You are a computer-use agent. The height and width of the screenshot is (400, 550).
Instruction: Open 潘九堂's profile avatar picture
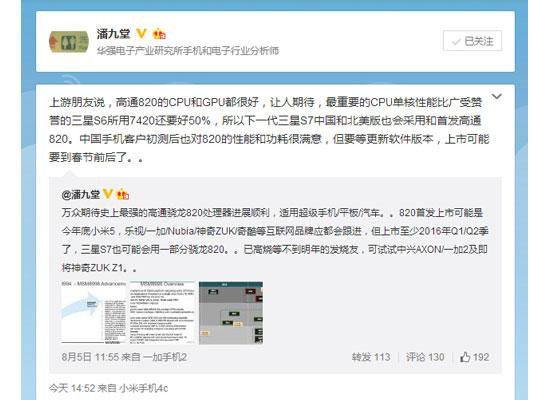[68, 42]
